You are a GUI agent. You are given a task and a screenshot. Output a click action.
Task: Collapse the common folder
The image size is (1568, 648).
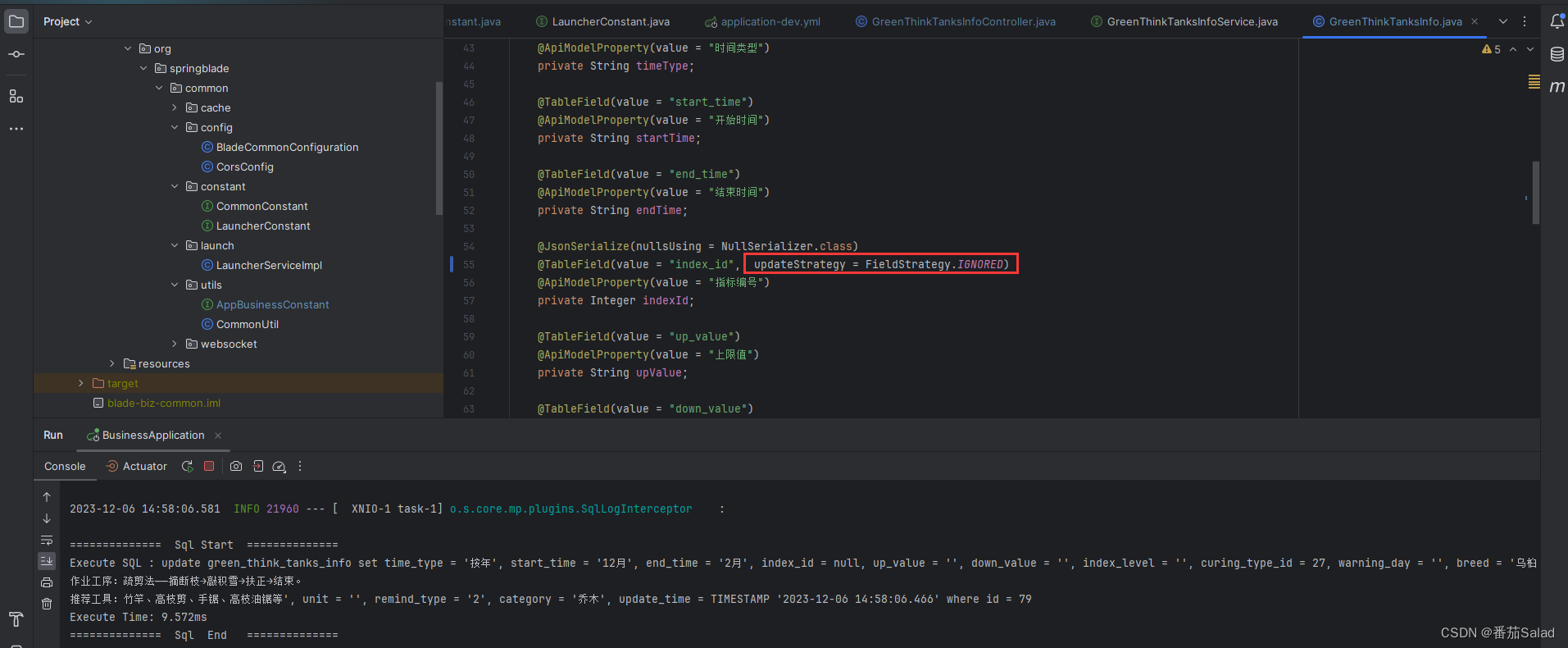159,88
